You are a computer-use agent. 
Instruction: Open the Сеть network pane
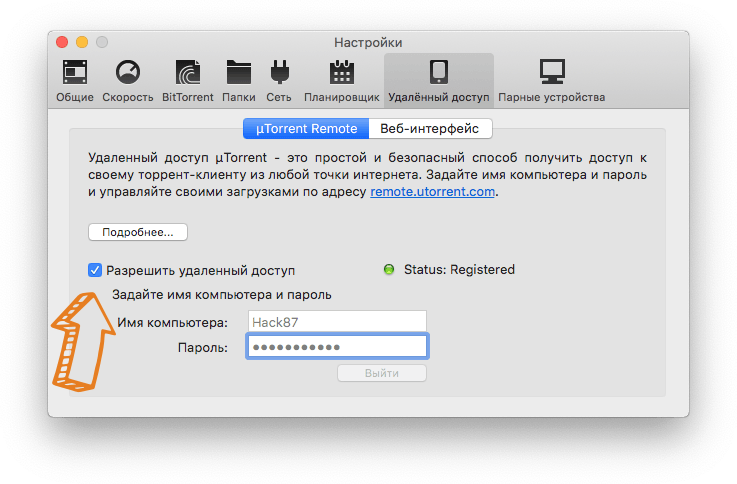[x=279, y=81]
